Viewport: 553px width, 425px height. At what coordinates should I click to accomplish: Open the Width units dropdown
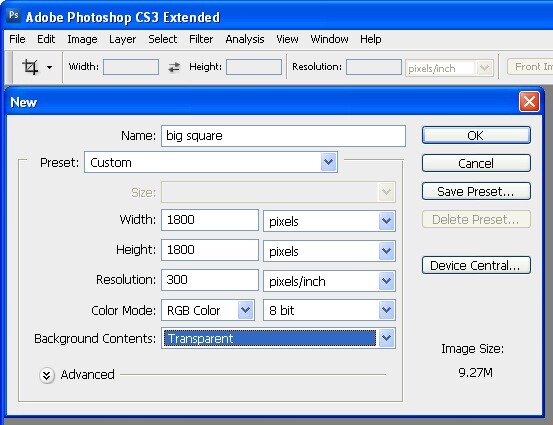(x=329, y=221)
